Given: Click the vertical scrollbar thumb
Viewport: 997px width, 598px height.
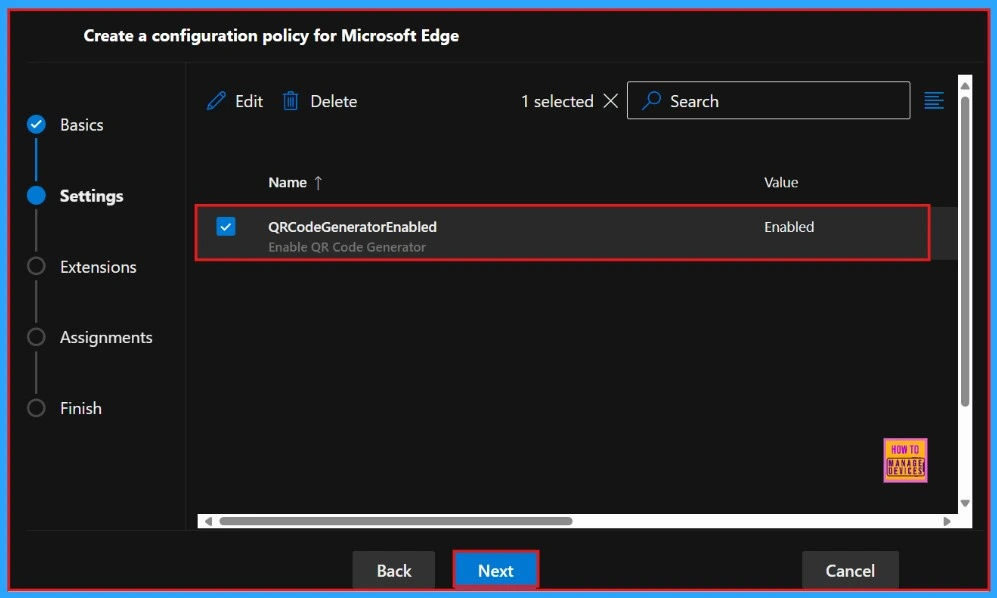Looking at the screenshot, I should (965, 251).
